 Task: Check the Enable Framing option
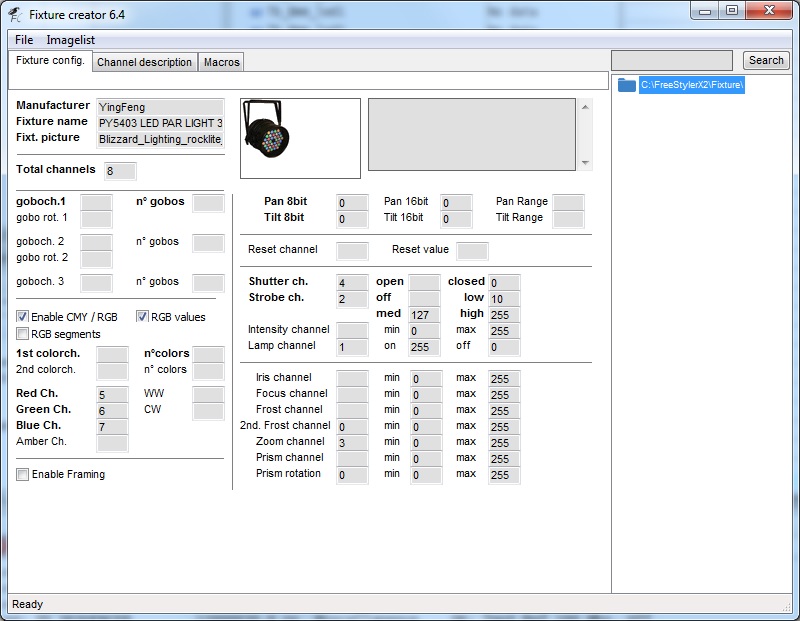click(x=23, y=474)
